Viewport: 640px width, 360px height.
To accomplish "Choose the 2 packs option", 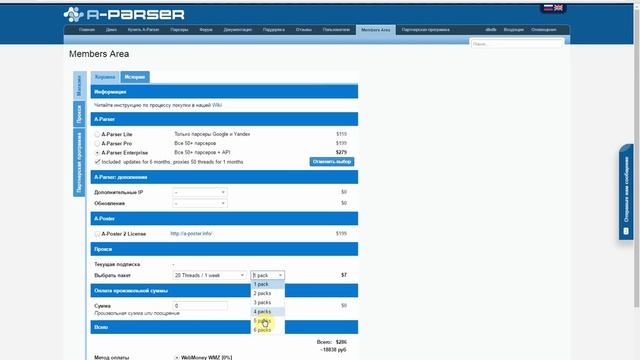I will coord(267,293).
